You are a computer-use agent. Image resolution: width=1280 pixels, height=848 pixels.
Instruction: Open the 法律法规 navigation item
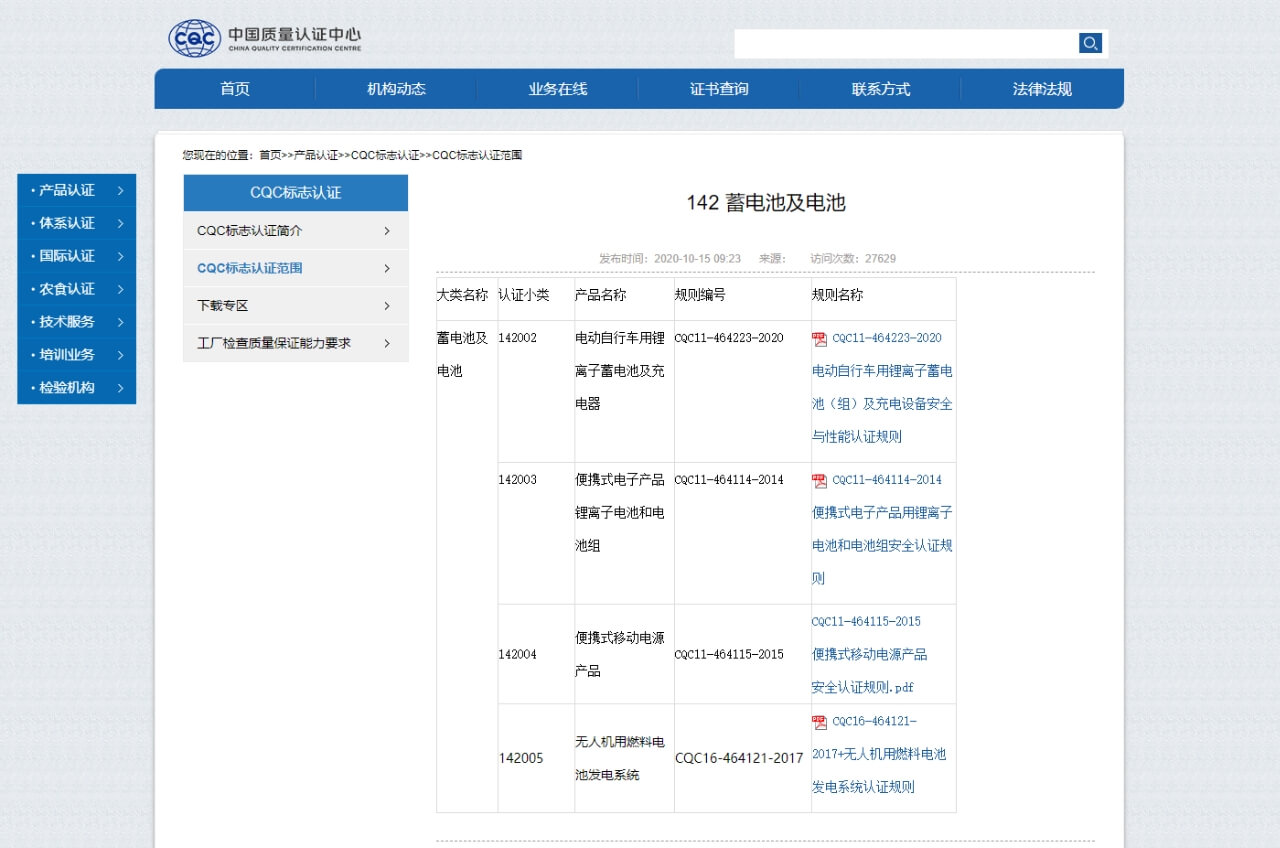click(1041, 89)
